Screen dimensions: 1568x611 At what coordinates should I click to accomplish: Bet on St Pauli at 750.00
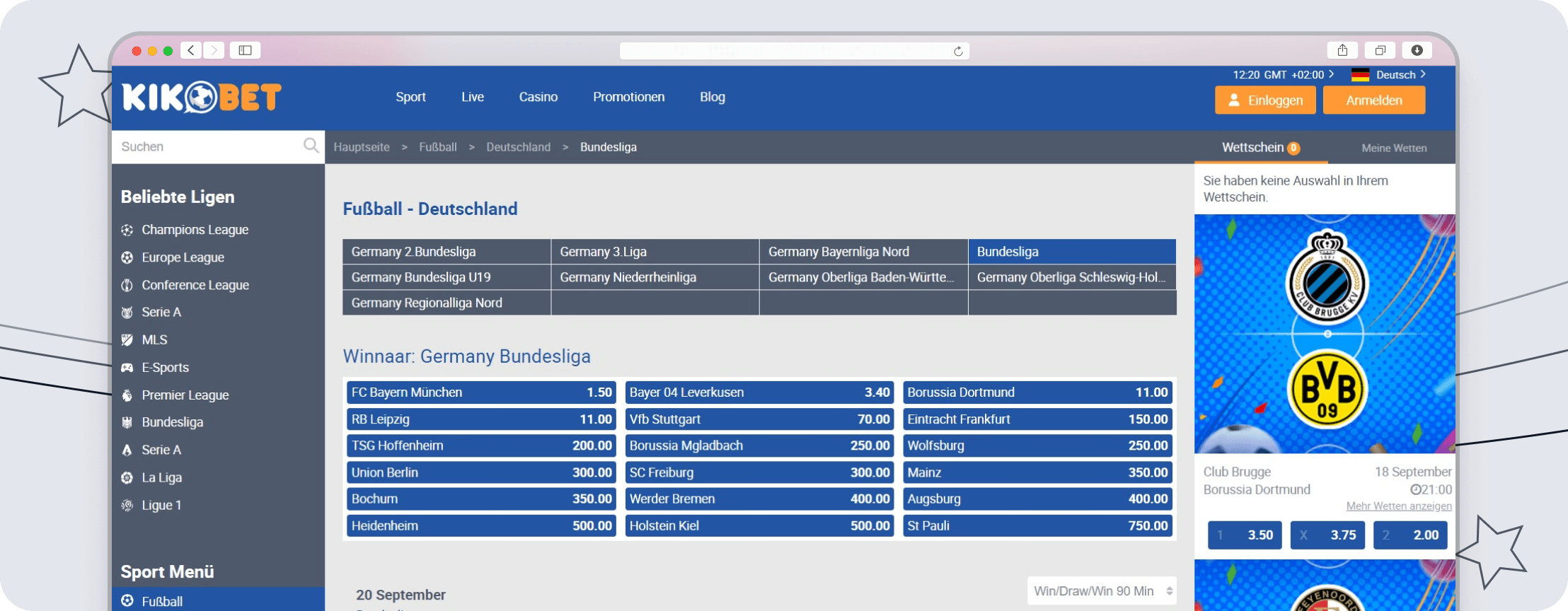click(x=1037, y=525)
